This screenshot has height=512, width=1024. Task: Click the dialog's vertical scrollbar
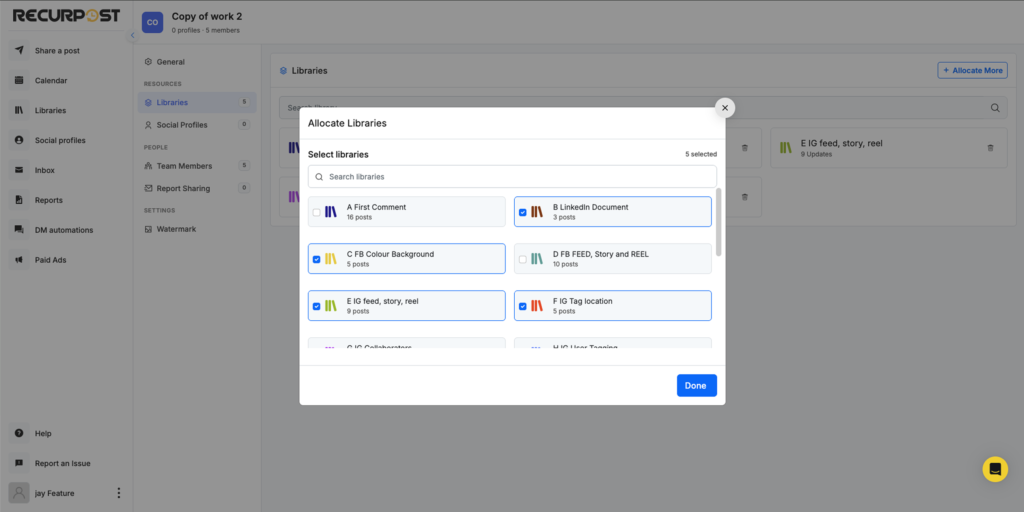coord(719,222)
